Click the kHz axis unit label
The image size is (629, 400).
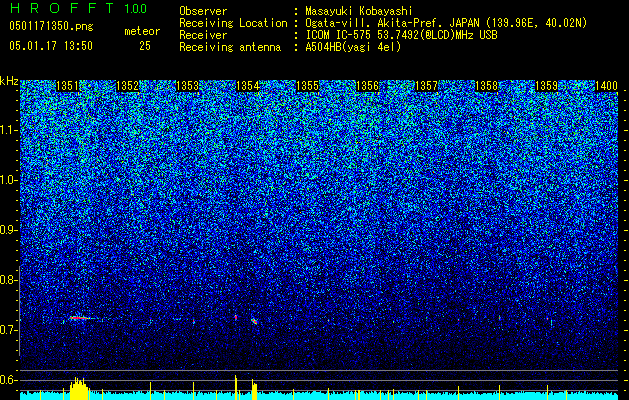pyautogui.click(x=9, y=81)
